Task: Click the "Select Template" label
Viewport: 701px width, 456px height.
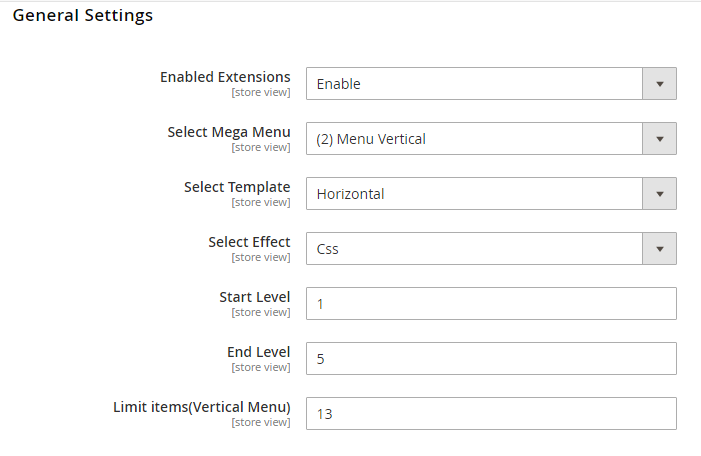Action: tap(237, 187)
